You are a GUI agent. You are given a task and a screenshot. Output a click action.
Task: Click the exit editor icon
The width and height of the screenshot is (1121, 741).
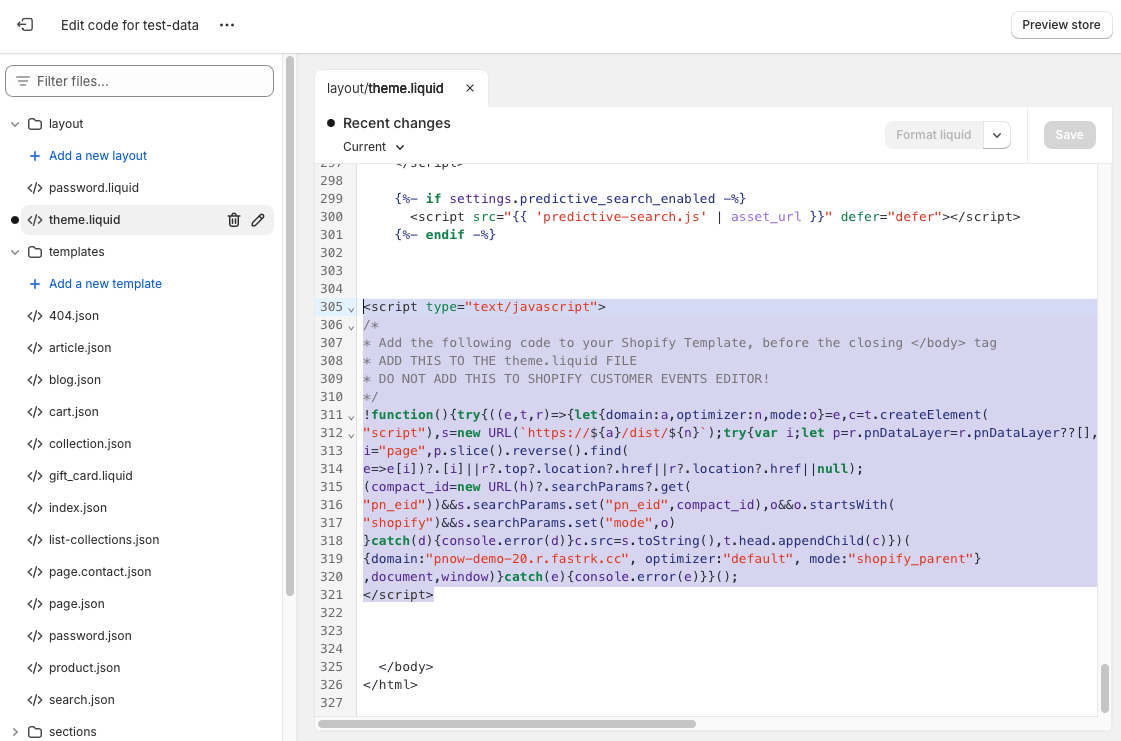tap(25, 25)
